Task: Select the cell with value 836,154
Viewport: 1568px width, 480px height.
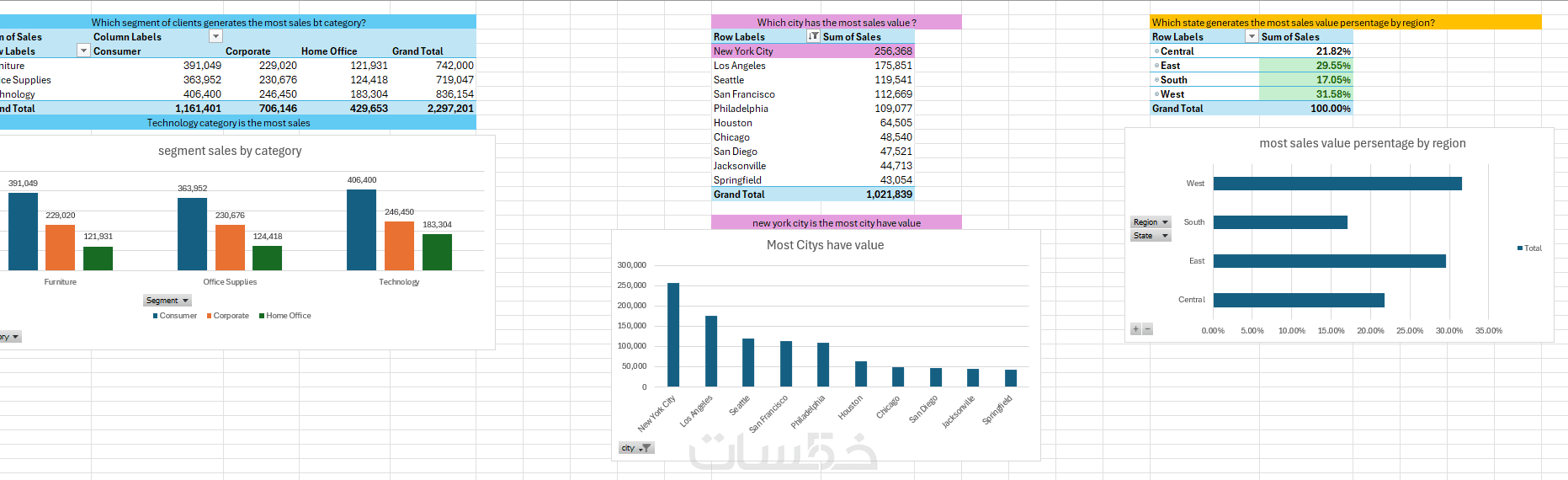Action: [433, 94]
